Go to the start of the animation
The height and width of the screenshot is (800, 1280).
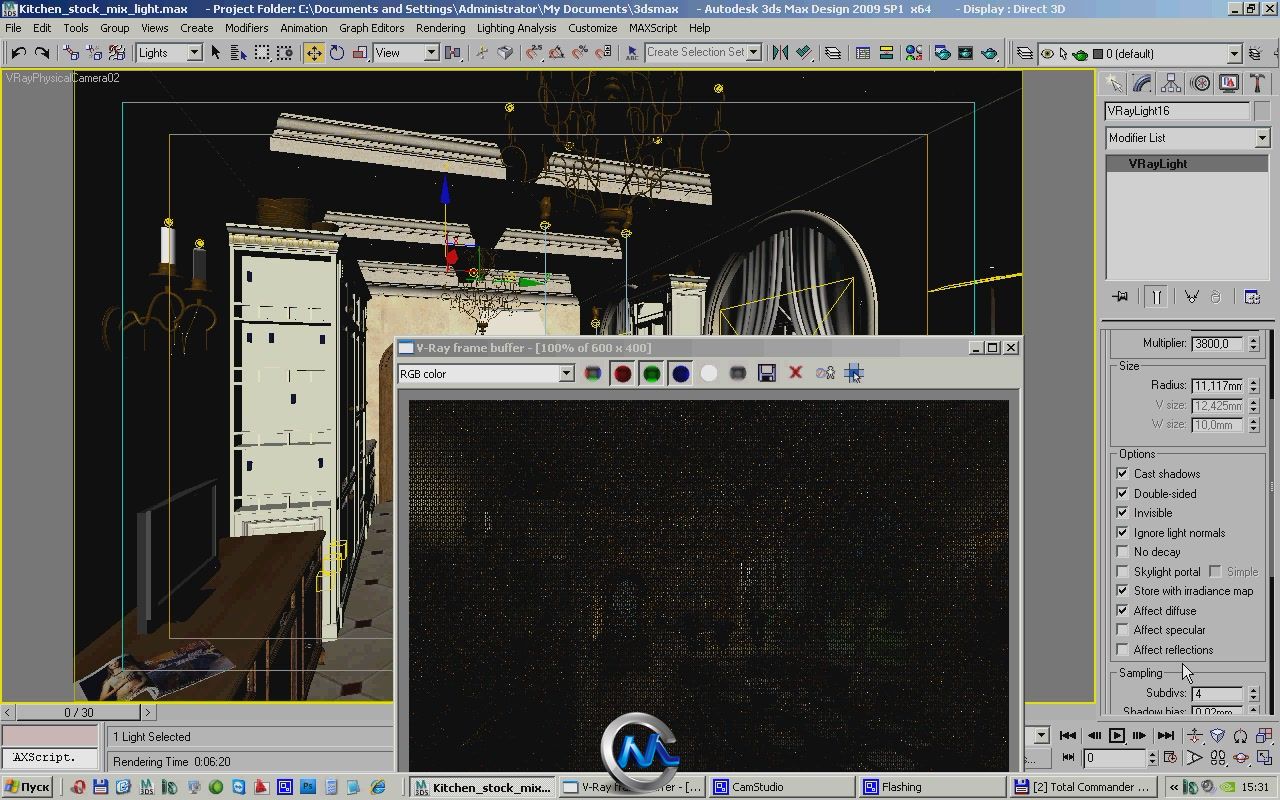[x=1068, y=736]
